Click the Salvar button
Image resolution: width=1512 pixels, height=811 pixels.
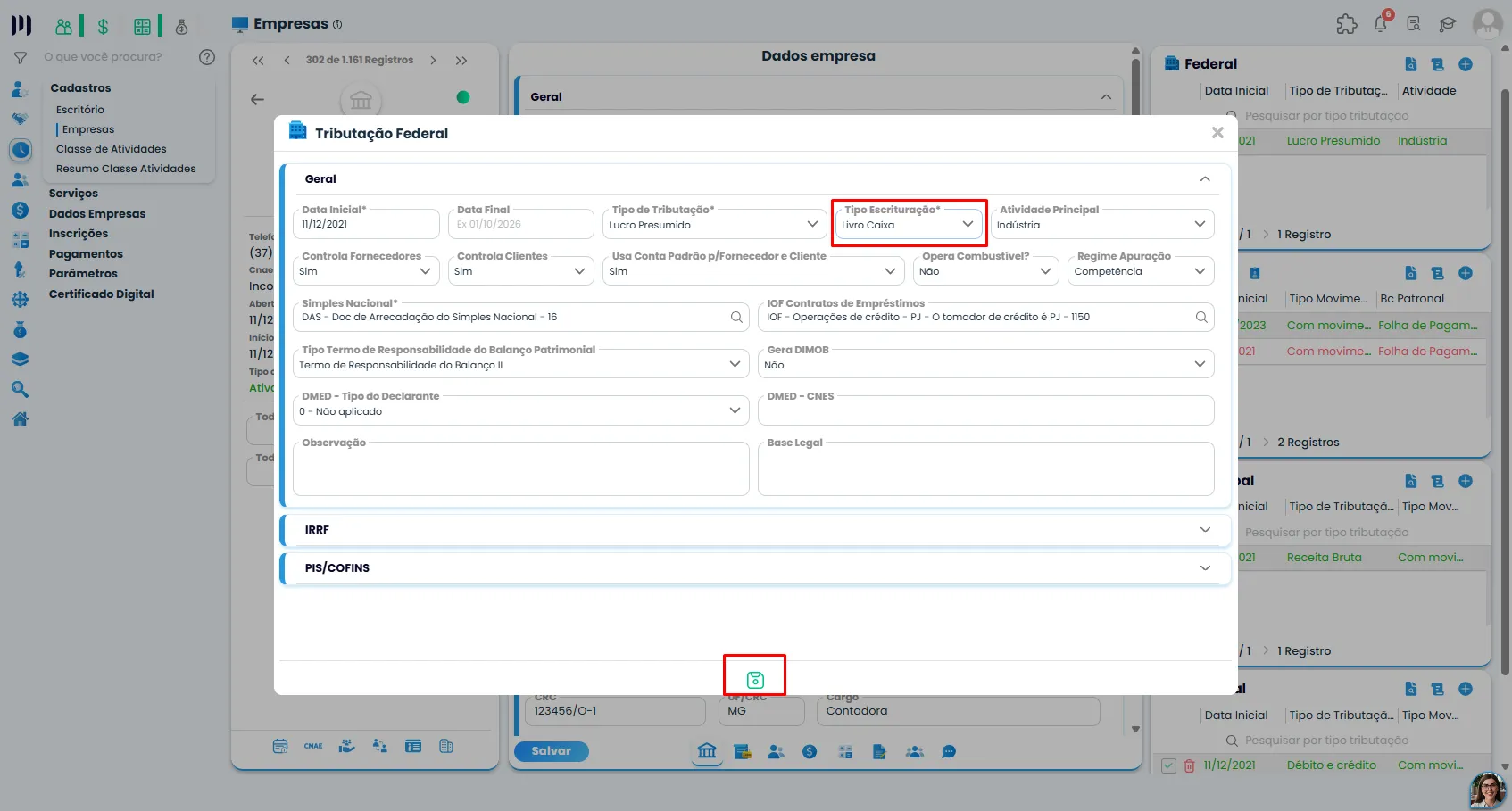pyautogui.click(x=552, y=751)
